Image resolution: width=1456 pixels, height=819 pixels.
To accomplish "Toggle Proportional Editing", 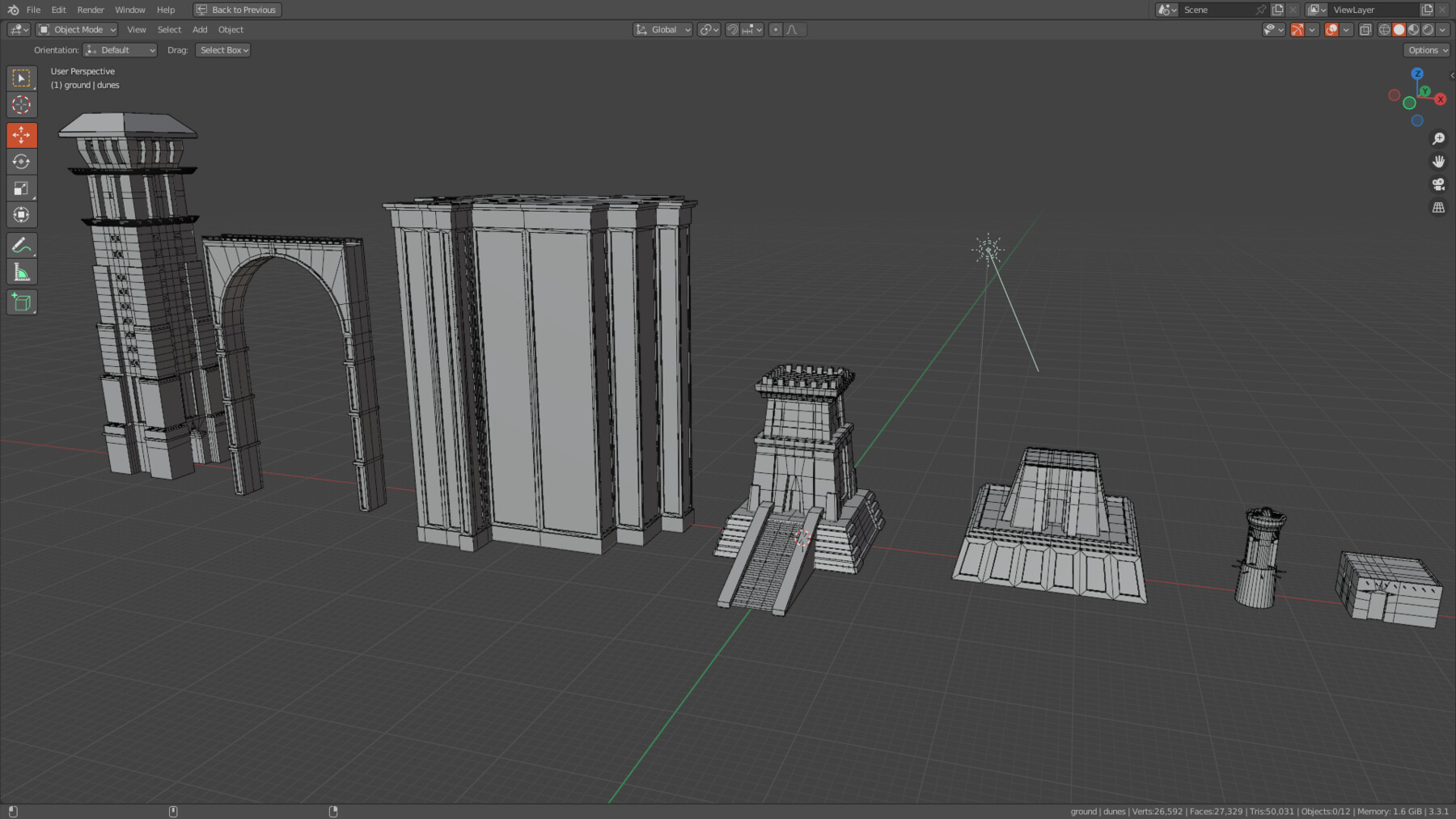I will pyautogui.click(x=775, y=29).
